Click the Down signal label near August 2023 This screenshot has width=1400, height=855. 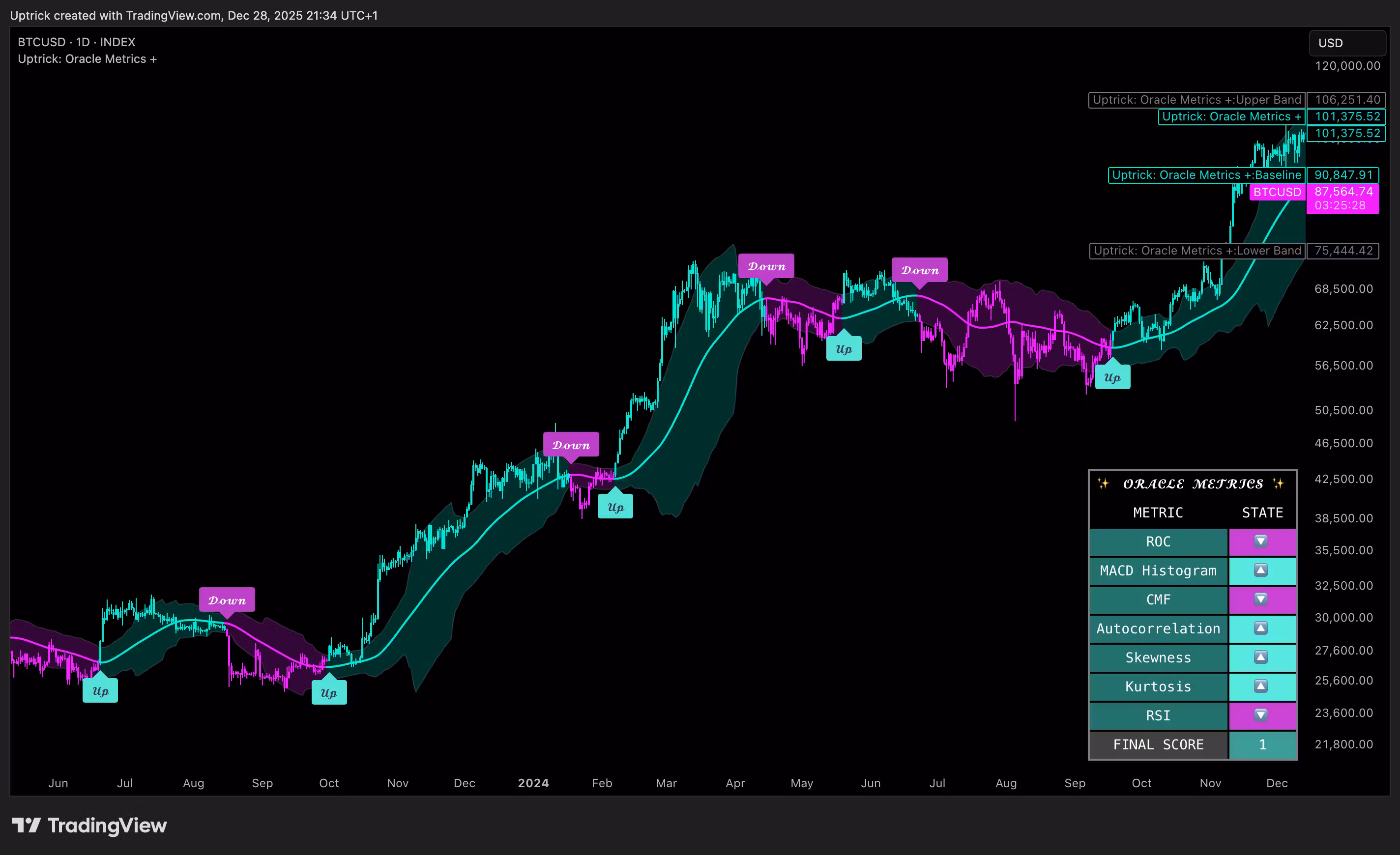(x=227, y=600)
